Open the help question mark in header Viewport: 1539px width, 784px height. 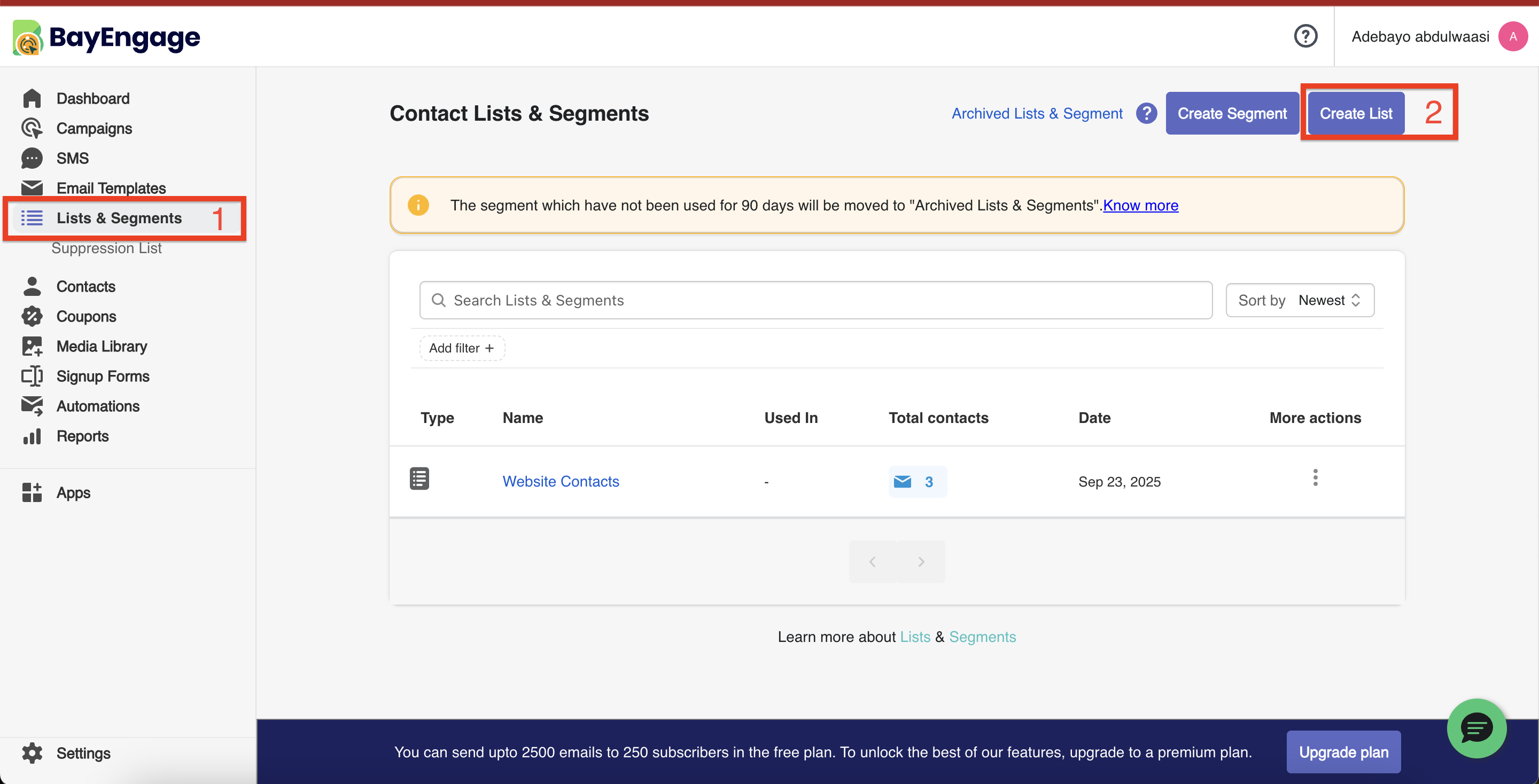[1305, 36]
